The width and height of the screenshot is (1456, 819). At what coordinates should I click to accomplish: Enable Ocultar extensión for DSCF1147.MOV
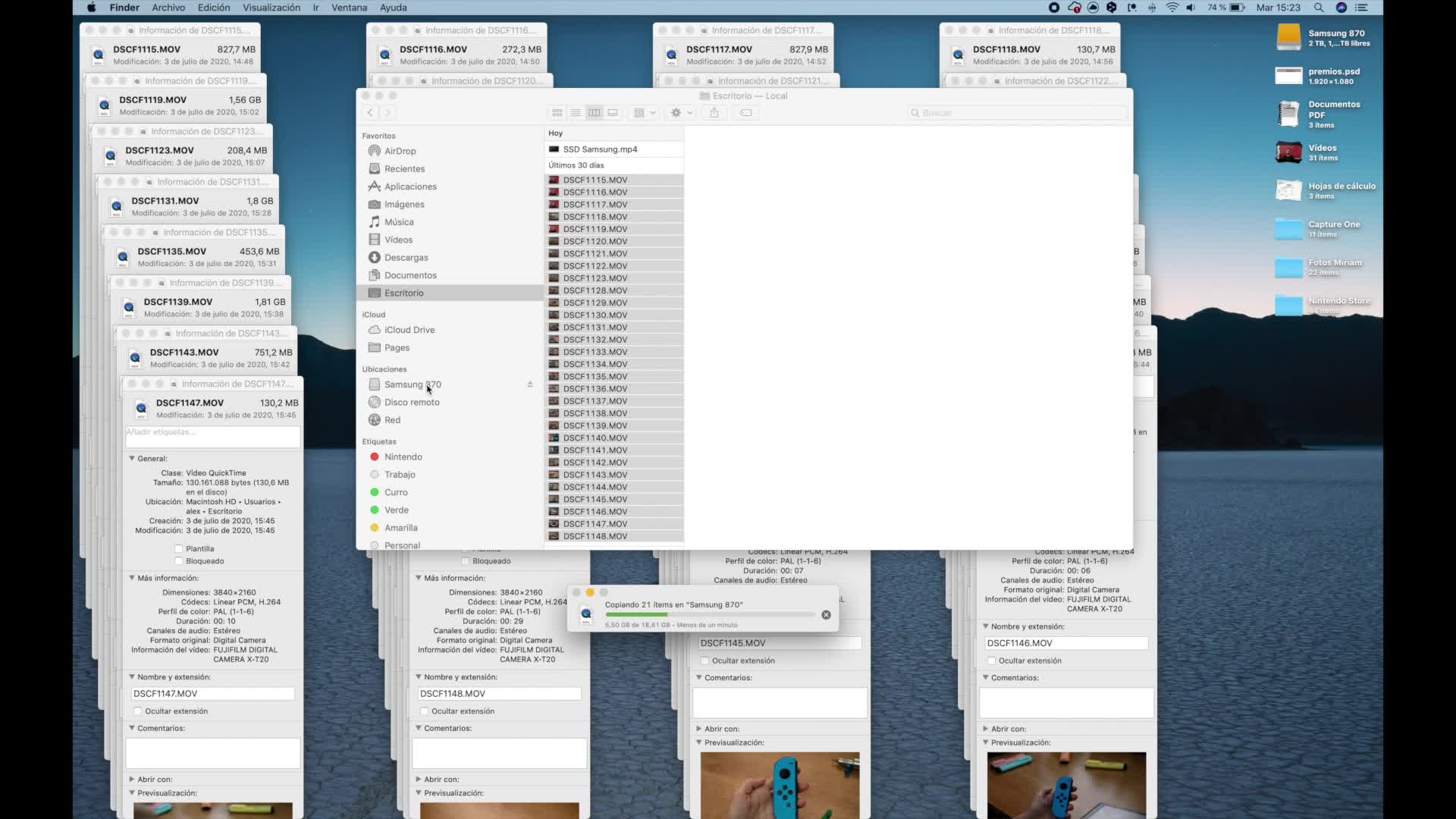[138, 711]
